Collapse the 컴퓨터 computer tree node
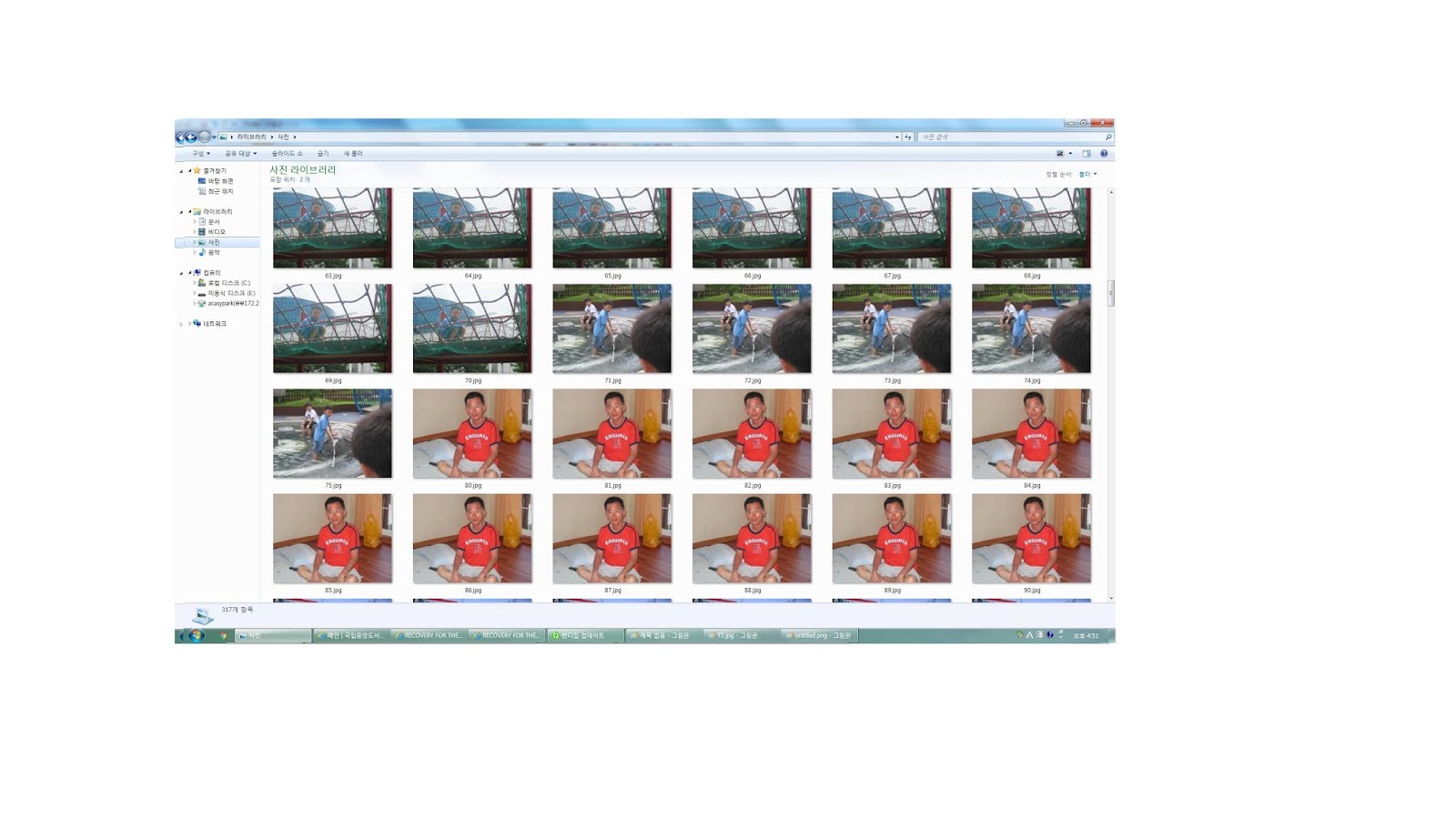Image resolution: width=1456 pixels, height=819 pixels. 189,273
